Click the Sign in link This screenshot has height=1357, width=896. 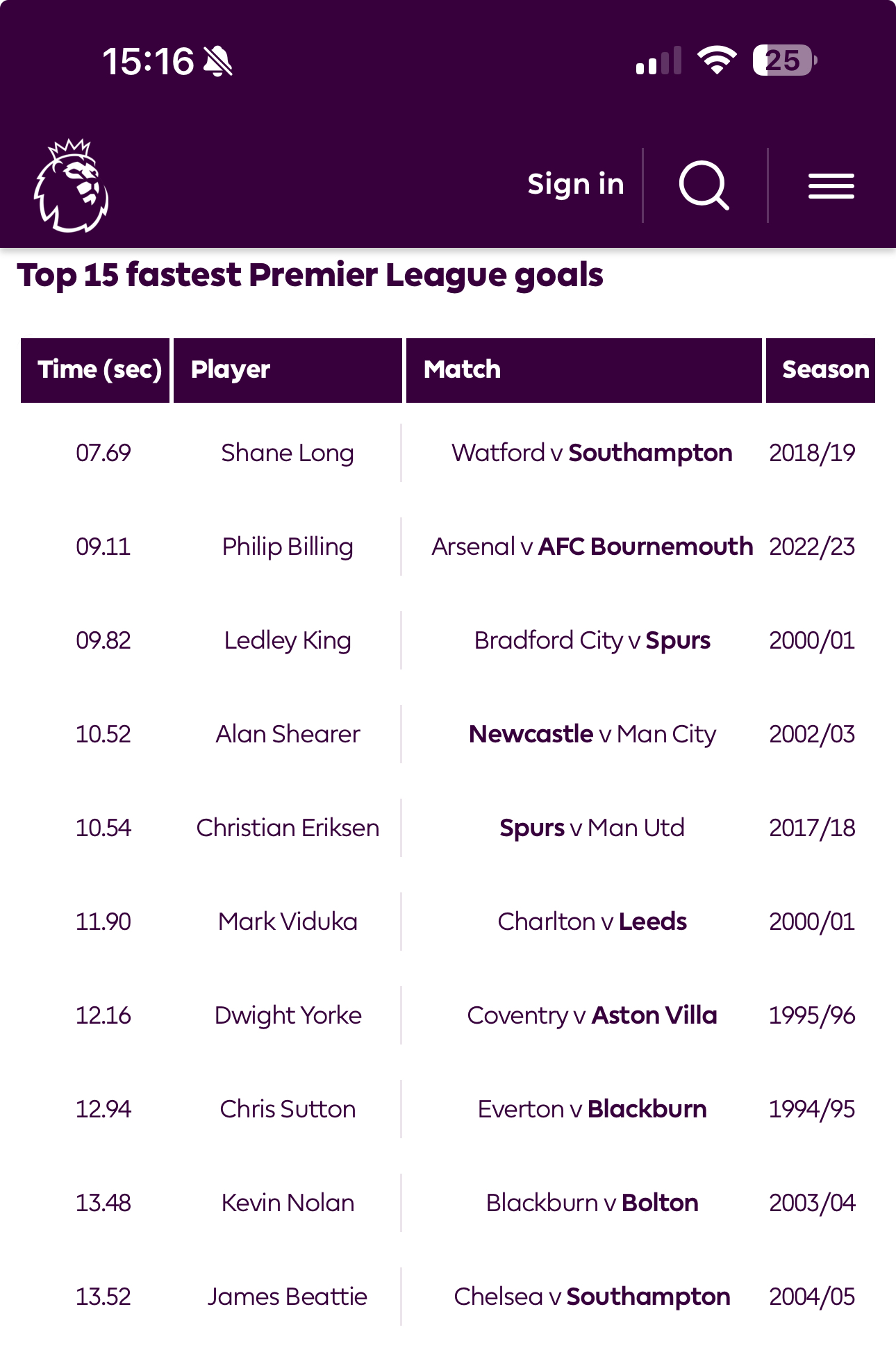click(x=575, y=185)
